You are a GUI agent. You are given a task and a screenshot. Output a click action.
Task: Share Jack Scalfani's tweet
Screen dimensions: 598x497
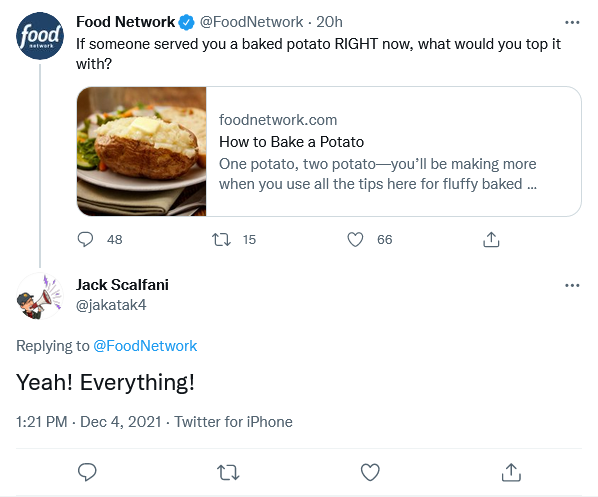click(x=511, y=472)
